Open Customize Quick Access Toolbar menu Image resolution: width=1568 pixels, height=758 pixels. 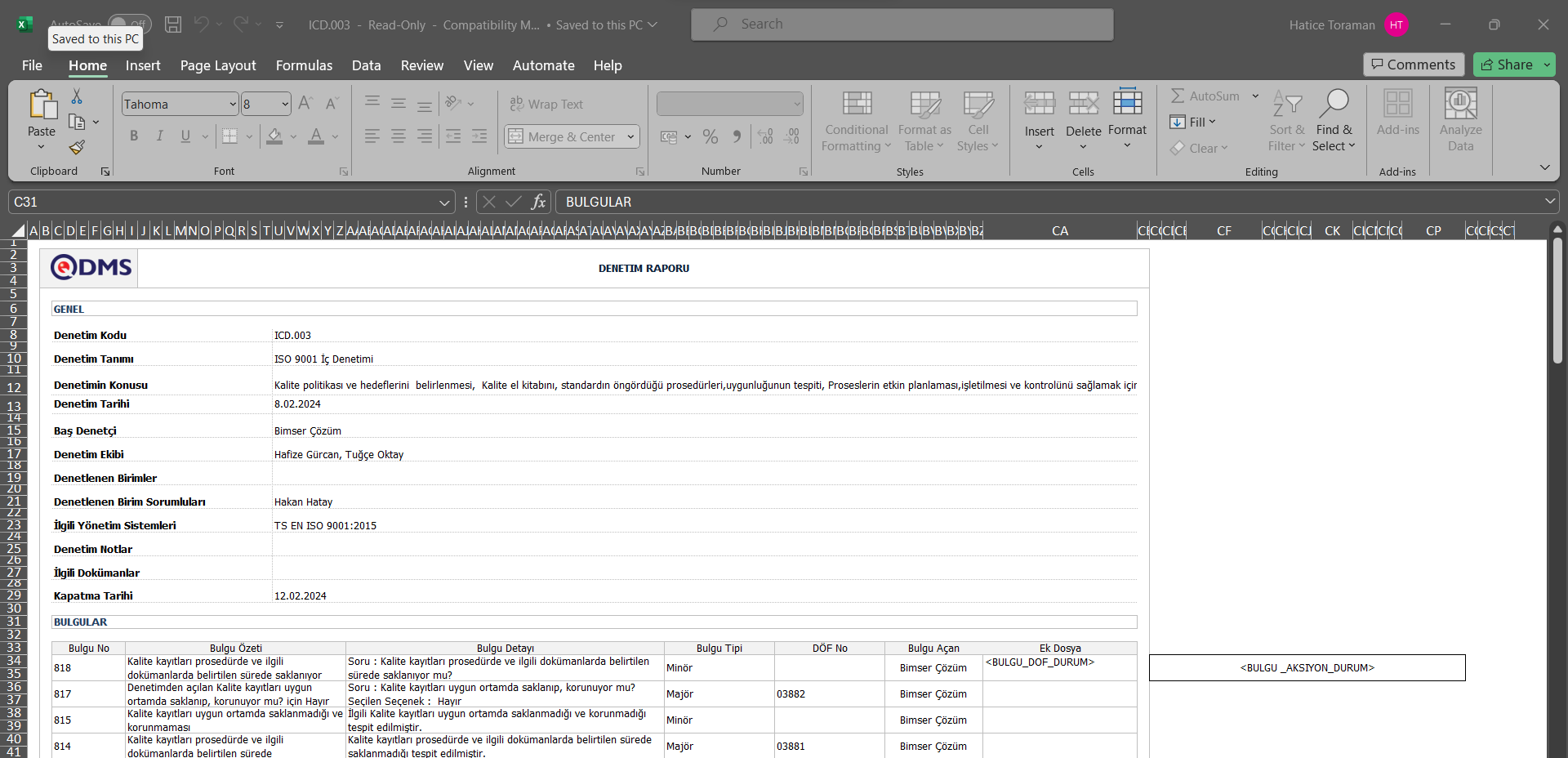[x=279, y=25]
